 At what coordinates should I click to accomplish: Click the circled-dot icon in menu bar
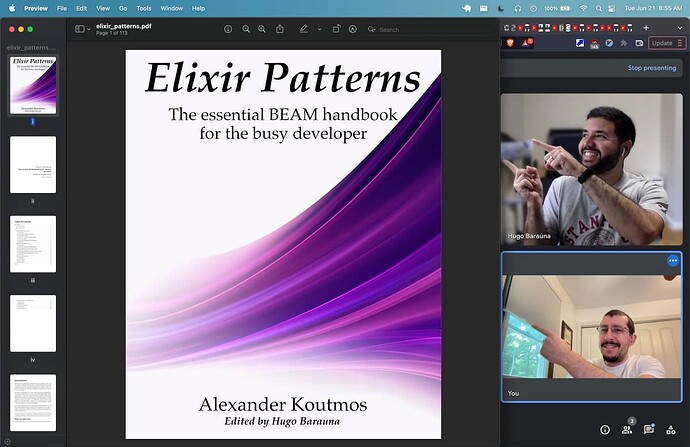[x=533, y=8]
